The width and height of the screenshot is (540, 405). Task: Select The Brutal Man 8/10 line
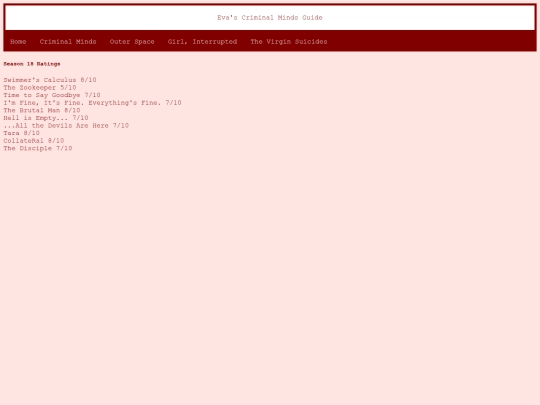click(42, 110)
